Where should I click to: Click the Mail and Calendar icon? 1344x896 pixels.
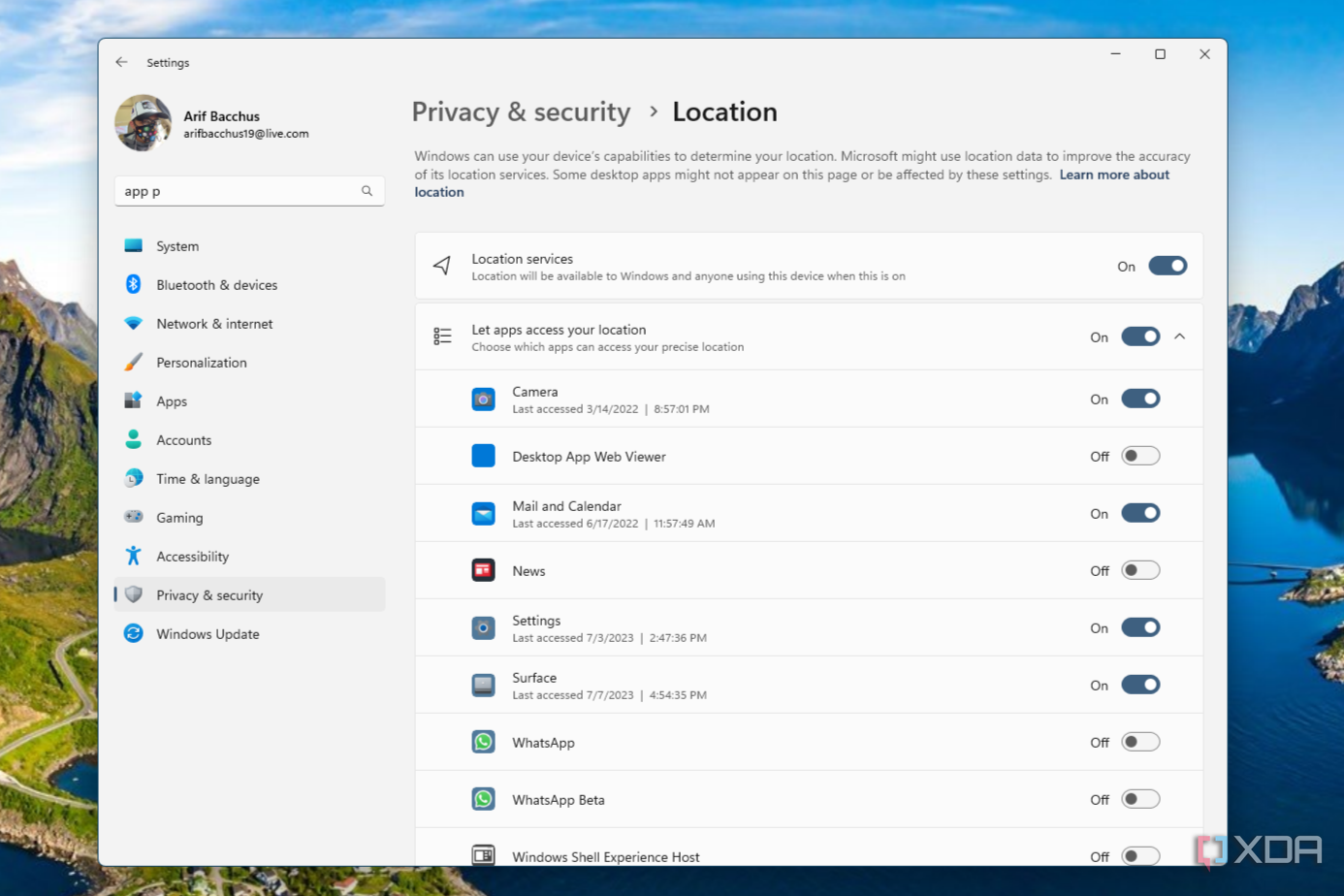(x=483, y=514)
